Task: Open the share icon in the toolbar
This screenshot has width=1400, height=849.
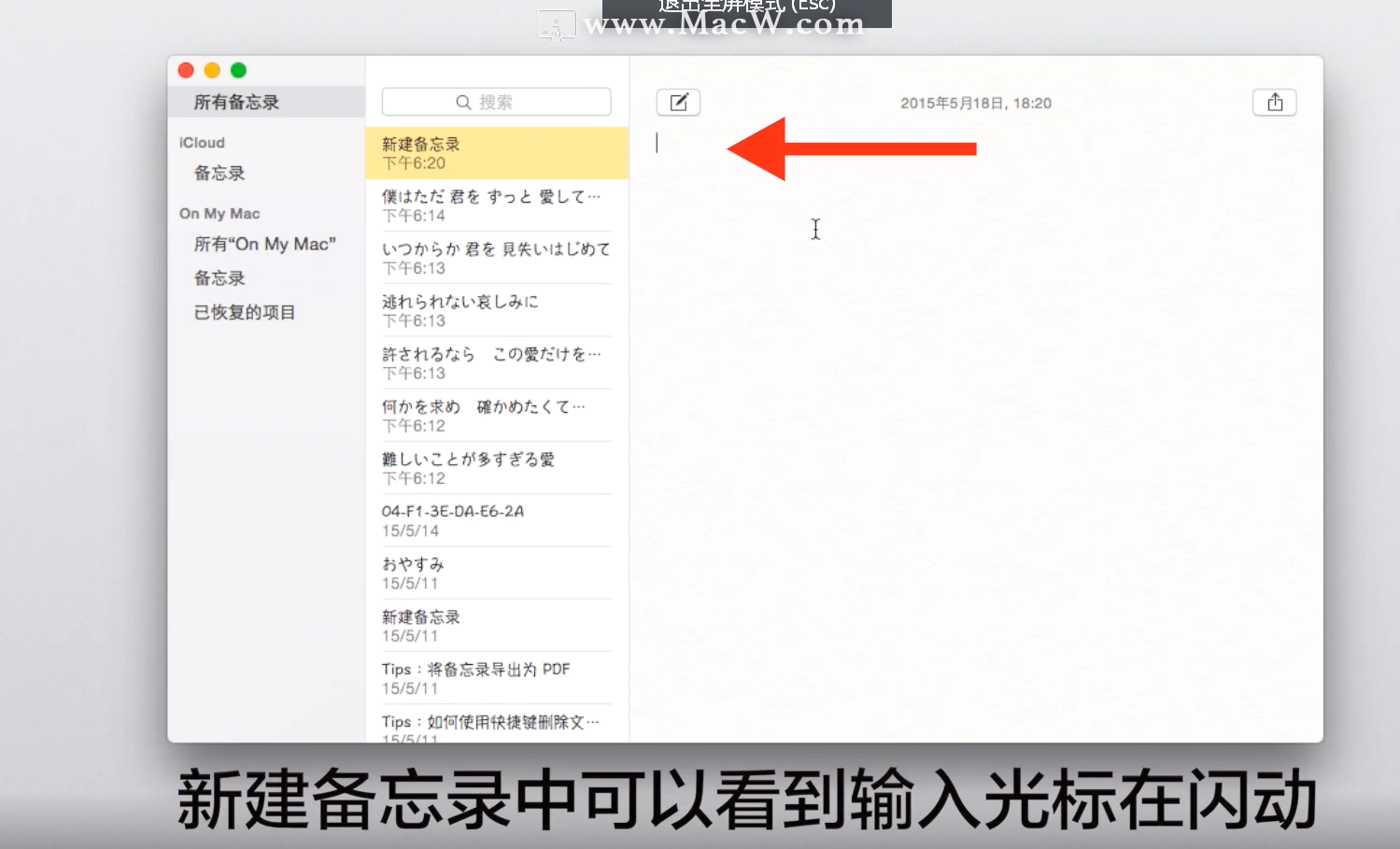Action: click(1274, 102)
